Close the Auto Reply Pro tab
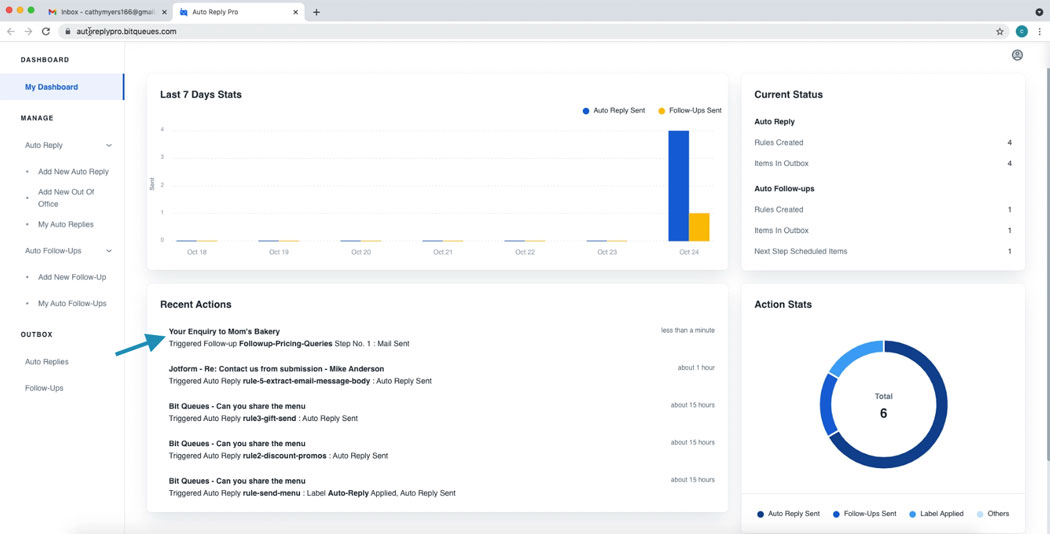This screenshot has width=1050, height=534. (295, 12)
